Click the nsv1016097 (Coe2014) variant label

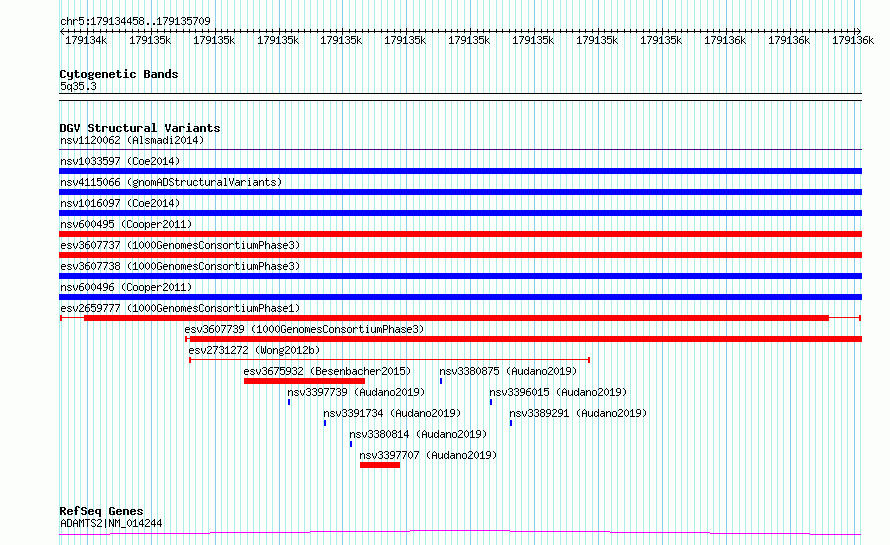coord(120,203)
